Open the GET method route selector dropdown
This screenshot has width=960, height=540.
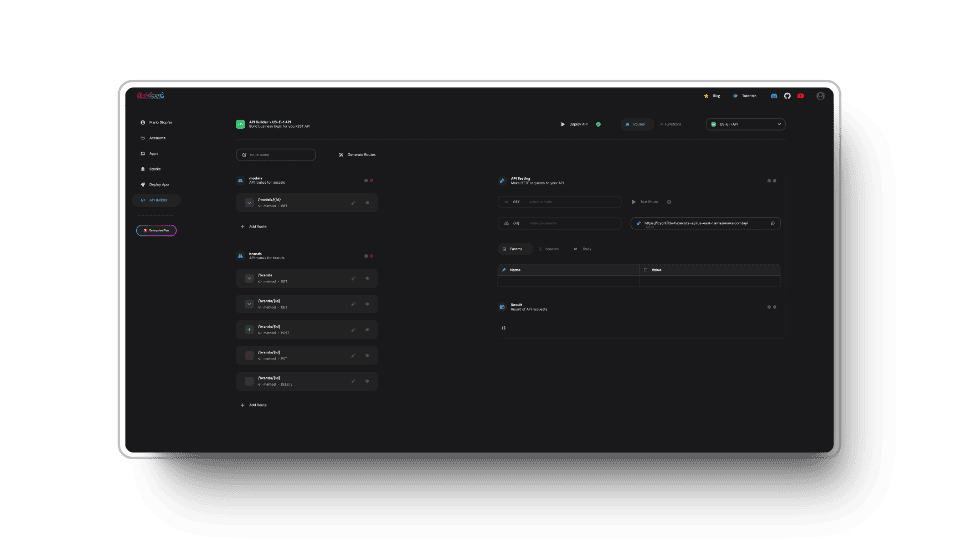coord(560,202)
